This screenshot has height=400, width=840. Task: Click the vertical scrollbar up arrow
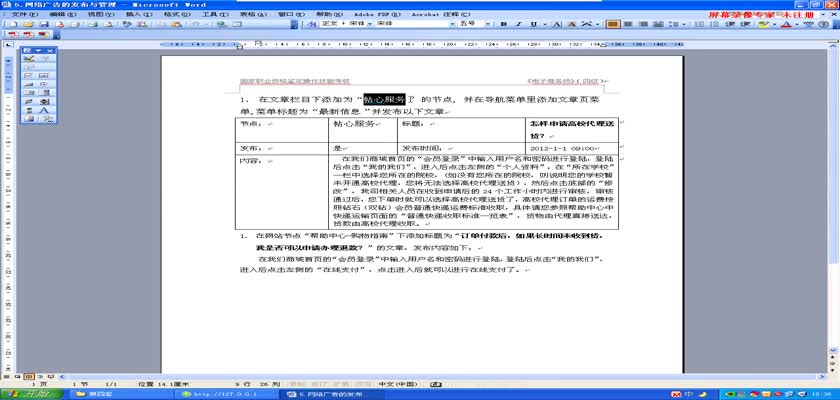coord(835,45)
